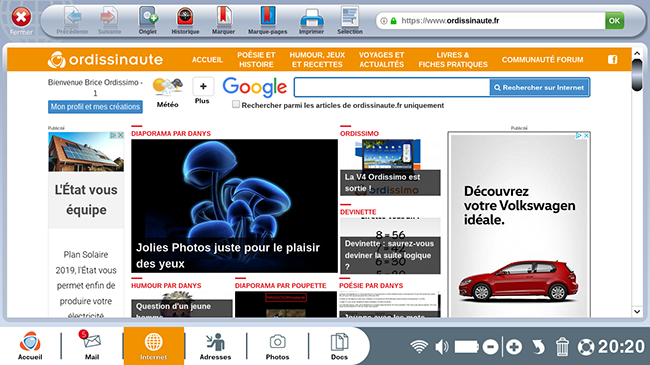Screen dimensions: 650x365
Task: Open the Historique browsing history
Action: tap(185, 20)
